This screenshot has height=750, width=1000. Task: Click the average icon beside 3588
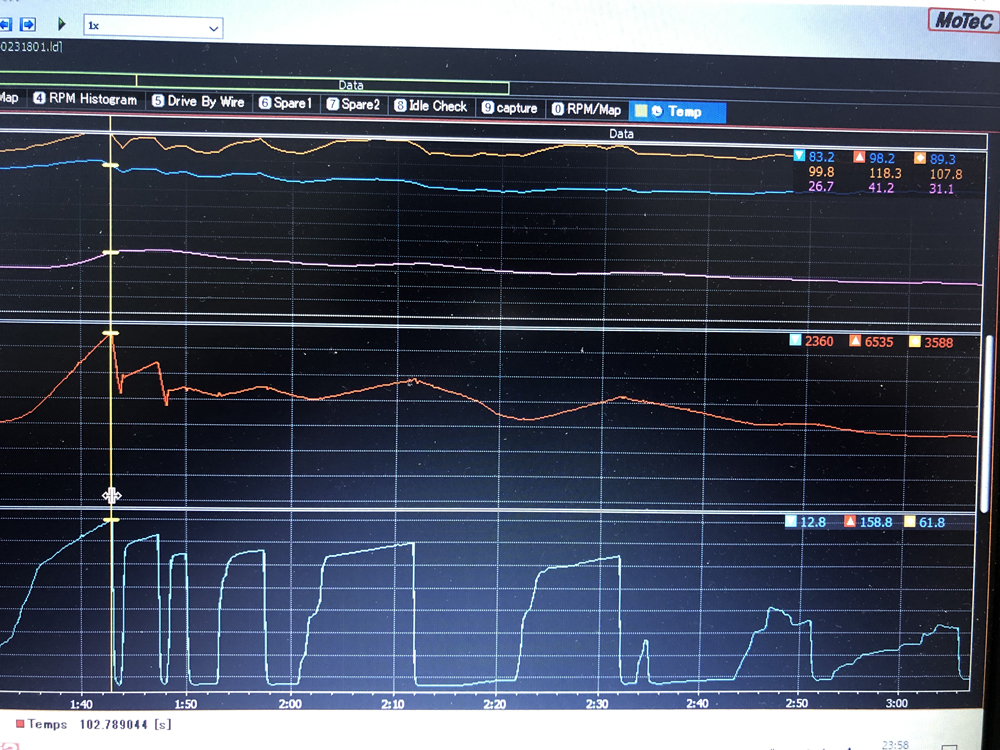pos(915,341)
